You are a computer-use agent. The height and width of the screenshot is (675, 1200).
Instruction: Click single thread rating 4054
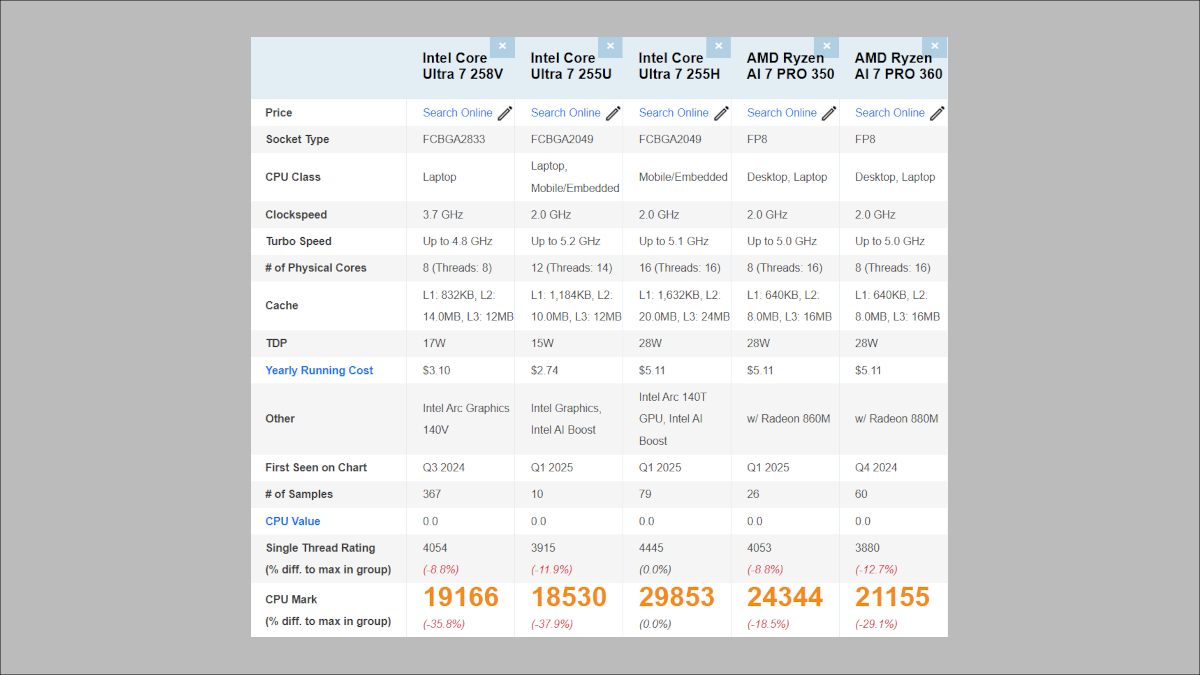coord(435,548)
